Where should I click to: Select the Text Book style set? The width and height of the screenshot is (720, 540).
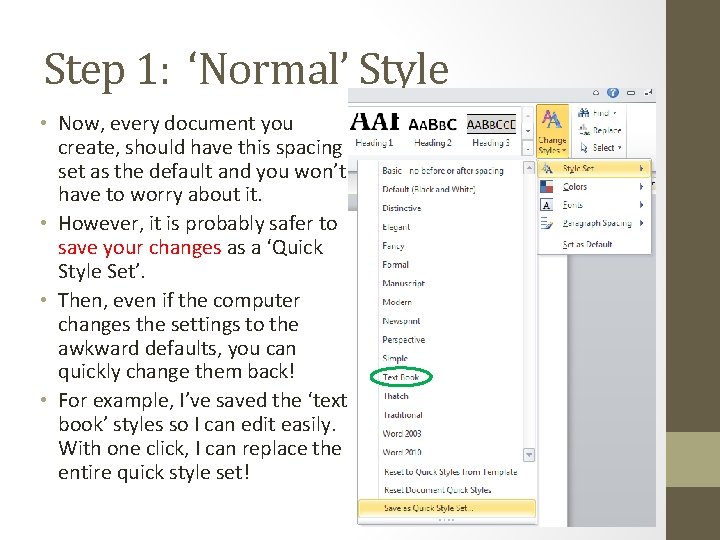pyautogui.click(x=401, y=377)
